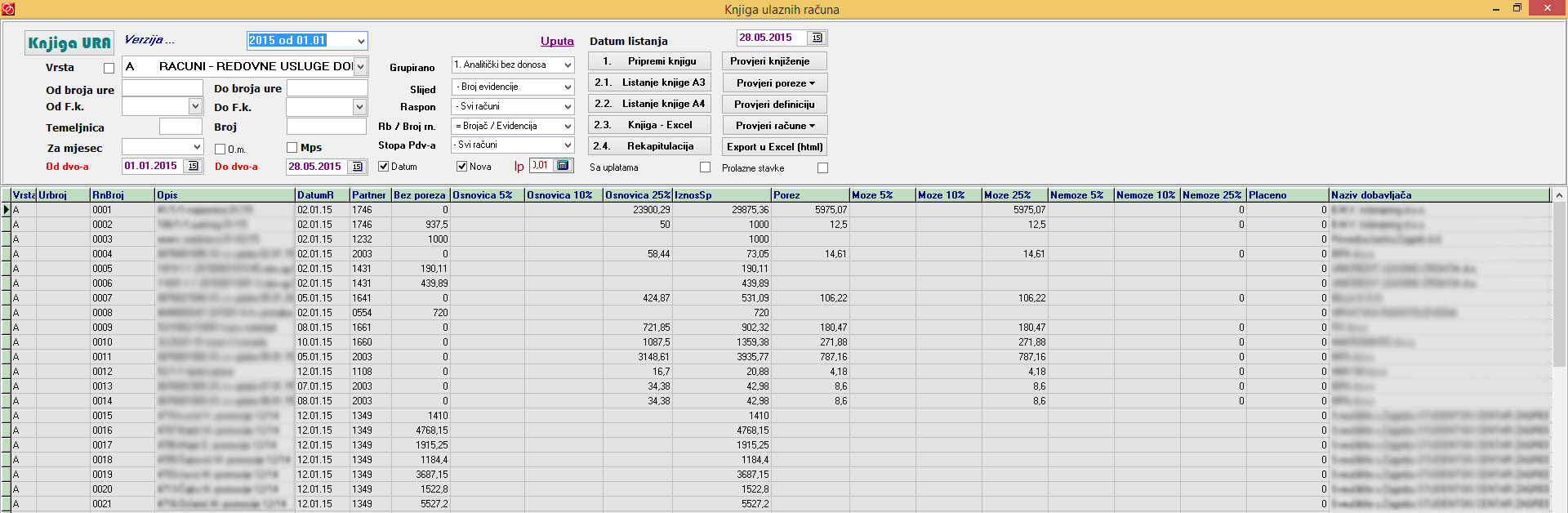Viewport: 1568px width, 513px height.
Task: Toggle the Vrsta checkbox
Action: click(x=109, y=68)
